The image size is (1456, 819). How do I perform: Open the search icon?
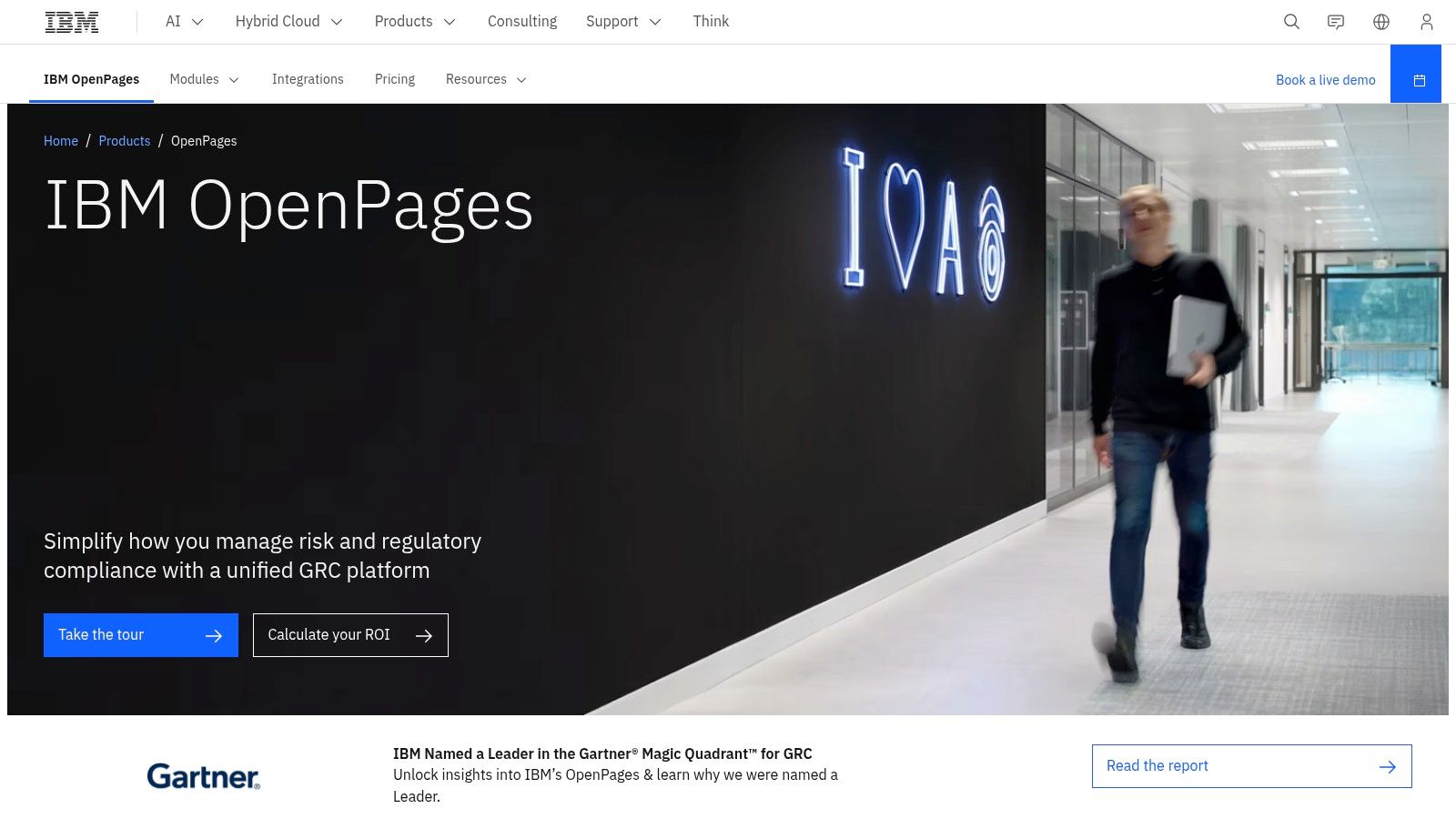(1291, 21)
